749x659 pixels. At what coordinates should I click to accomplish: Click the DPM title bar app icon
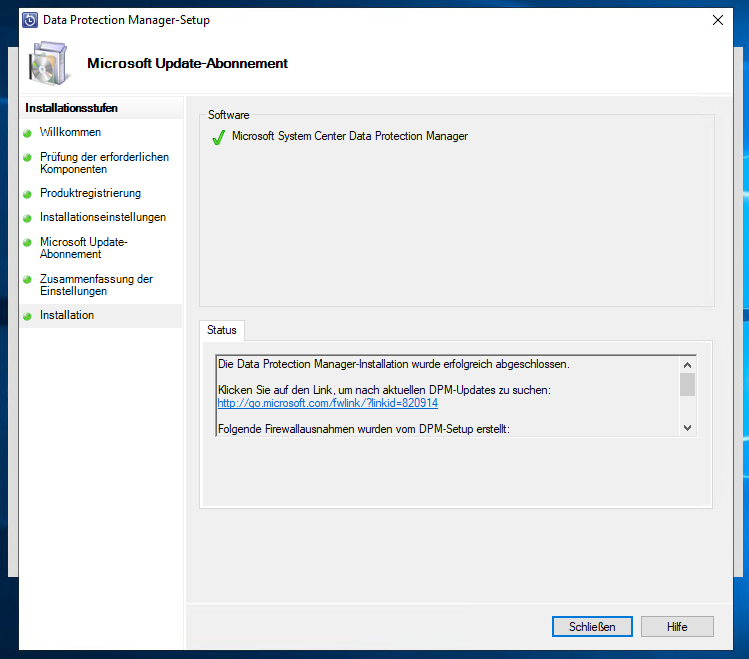pos(30,20)
